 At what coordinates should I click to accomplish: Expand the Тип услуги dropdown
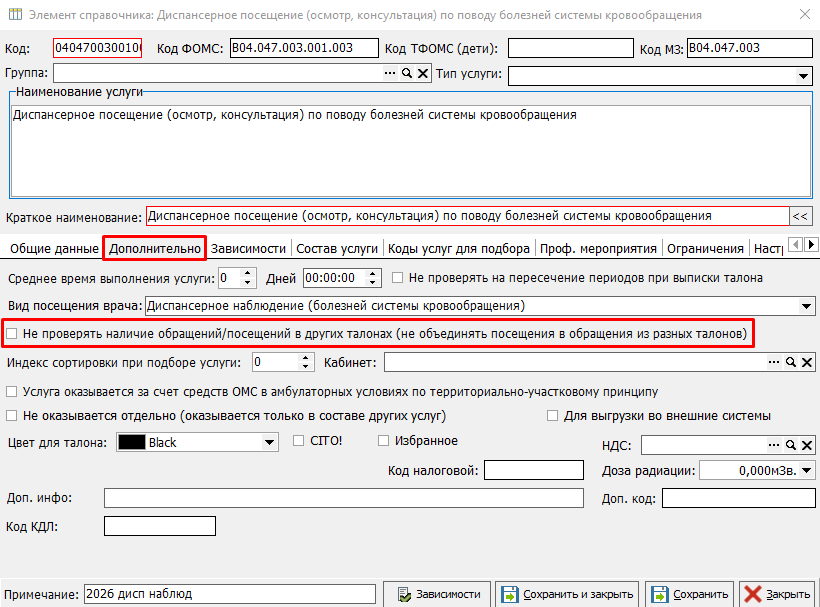804,76
